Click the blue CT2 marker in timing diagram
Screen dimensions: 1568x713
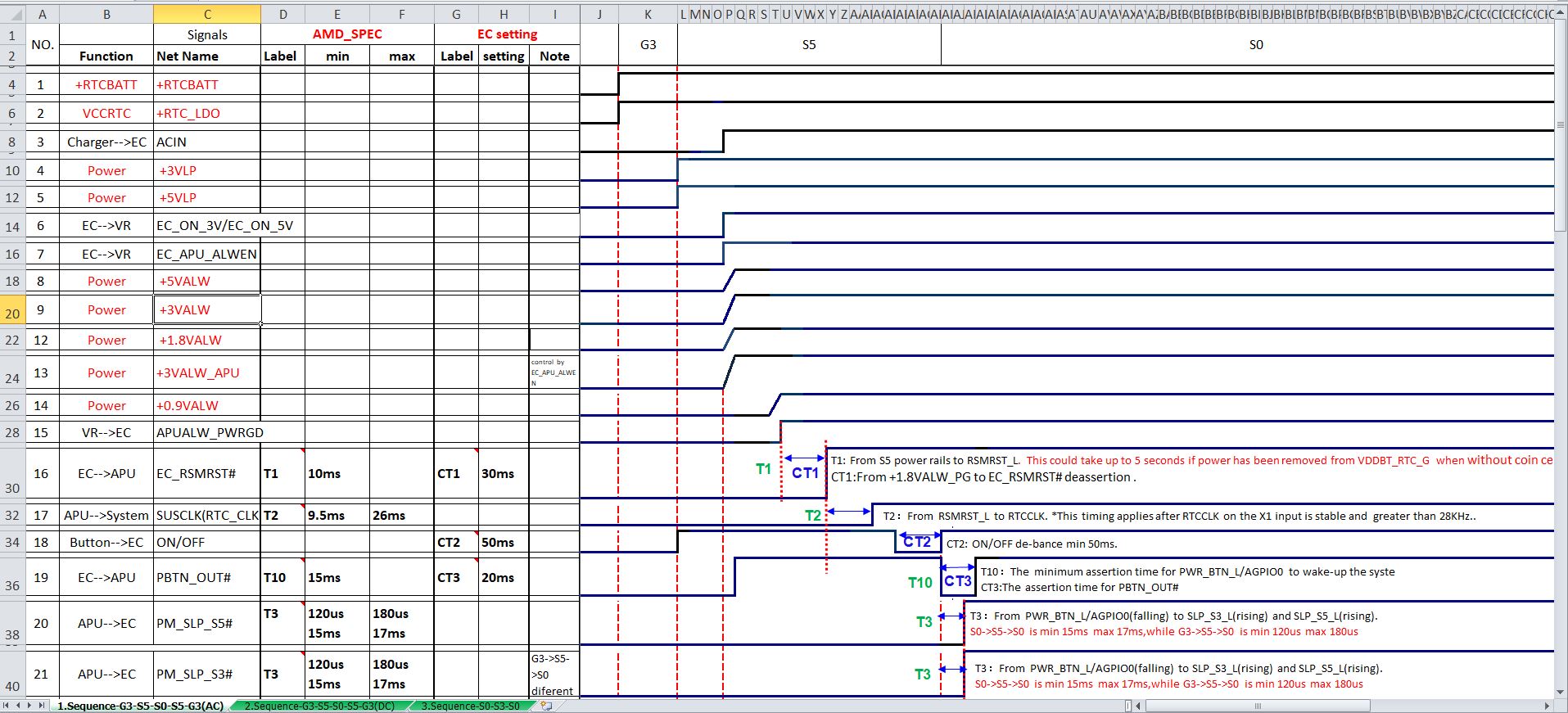[916, 541]
